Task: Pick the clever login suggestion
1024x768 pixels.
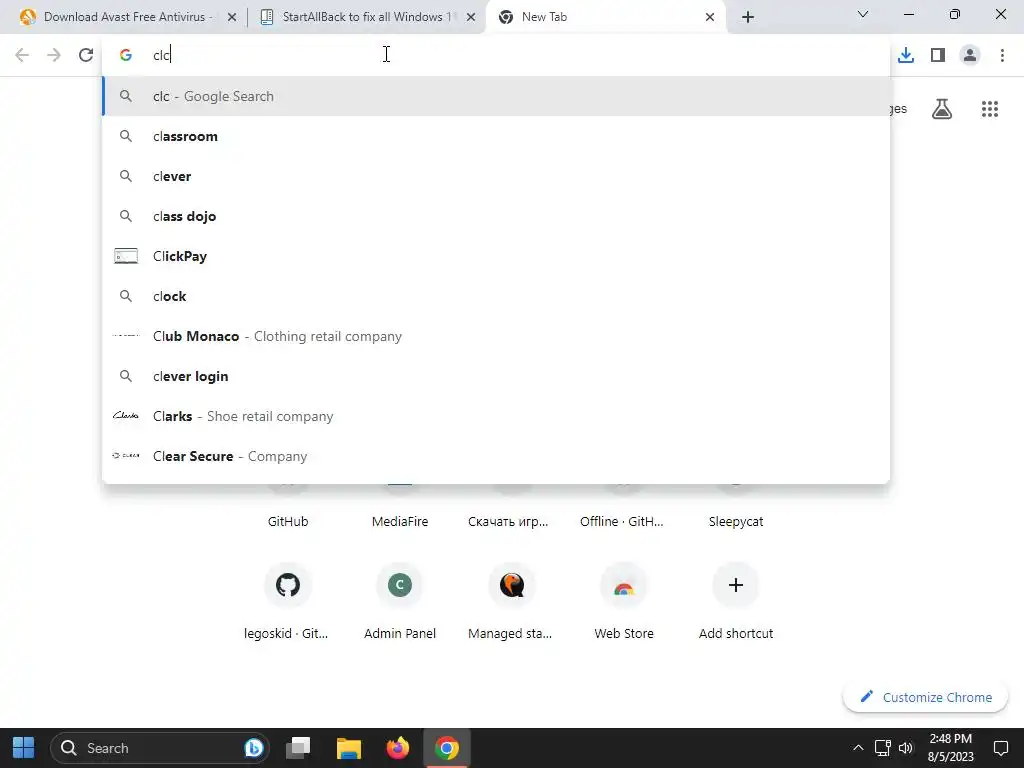Action: 496,376
